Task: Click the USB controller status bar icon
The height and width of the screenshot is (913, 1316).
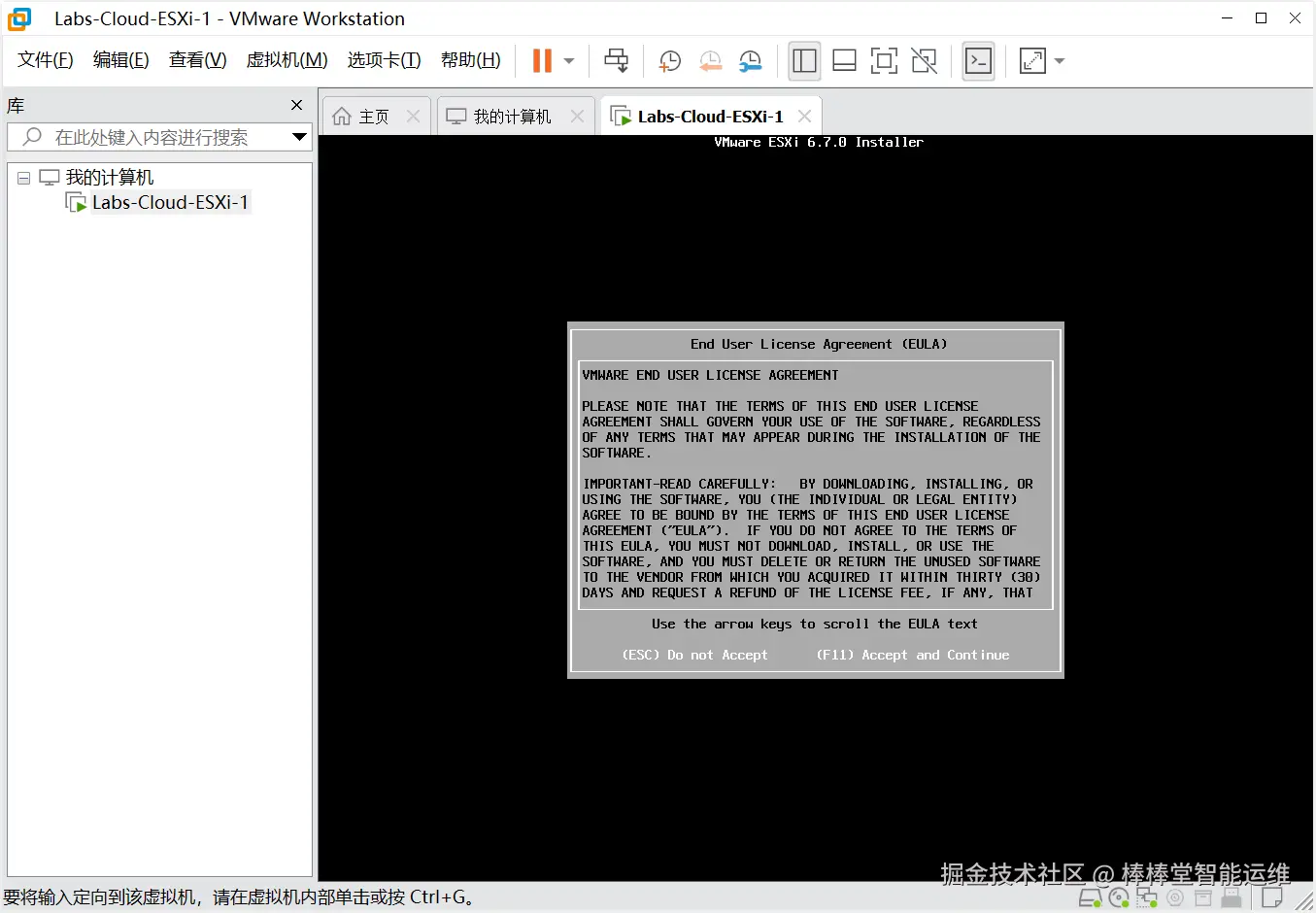Action: pyautogui.click(x=1232, y=897)
